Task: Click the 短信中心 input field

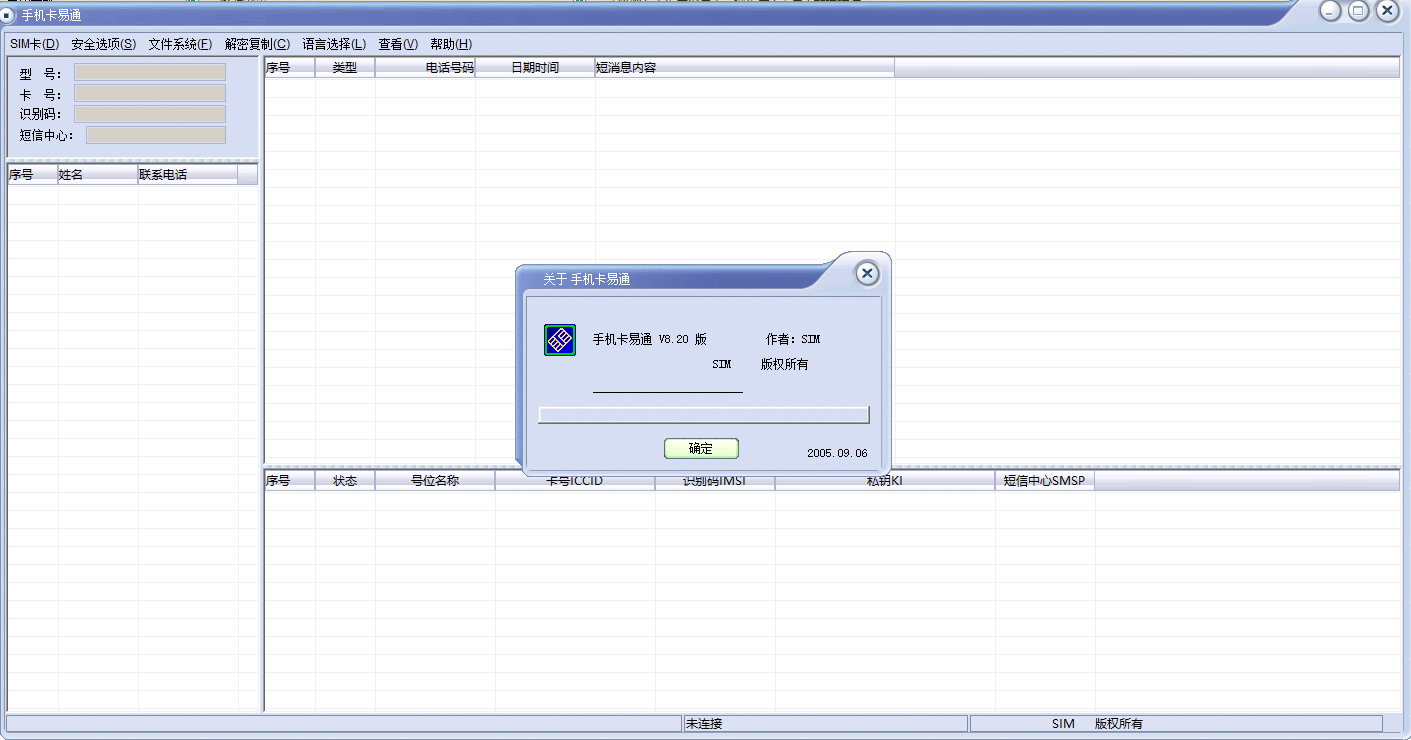Action: 156,135
